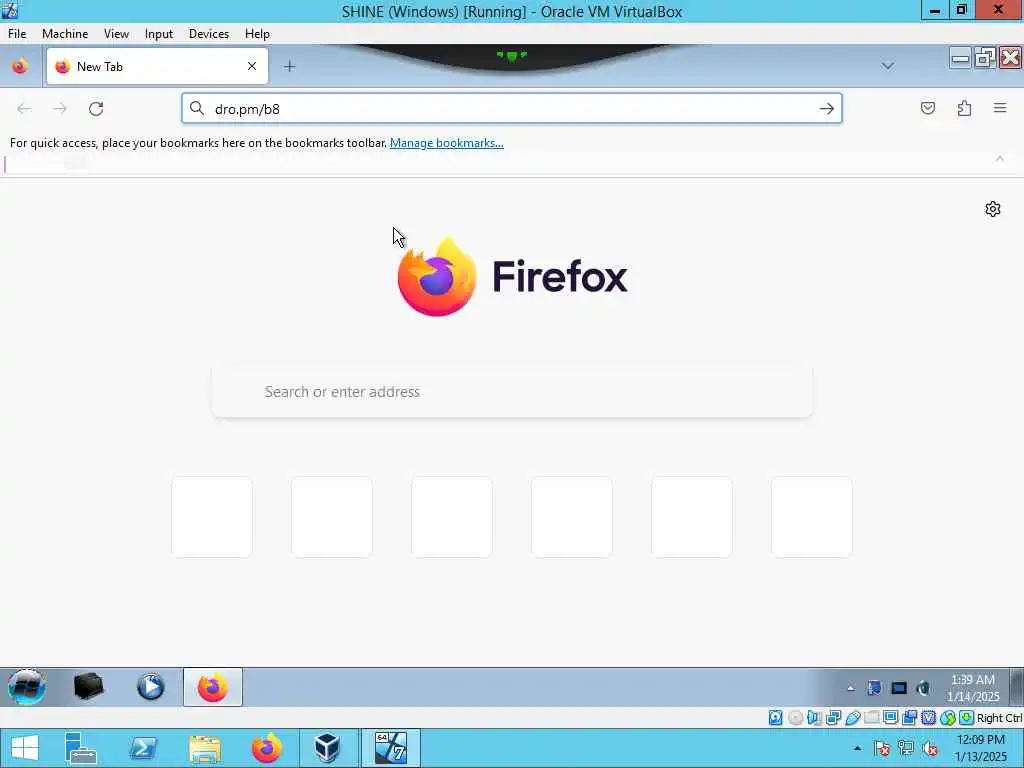Click the host muted speaker icon

(x=930, y=748)
